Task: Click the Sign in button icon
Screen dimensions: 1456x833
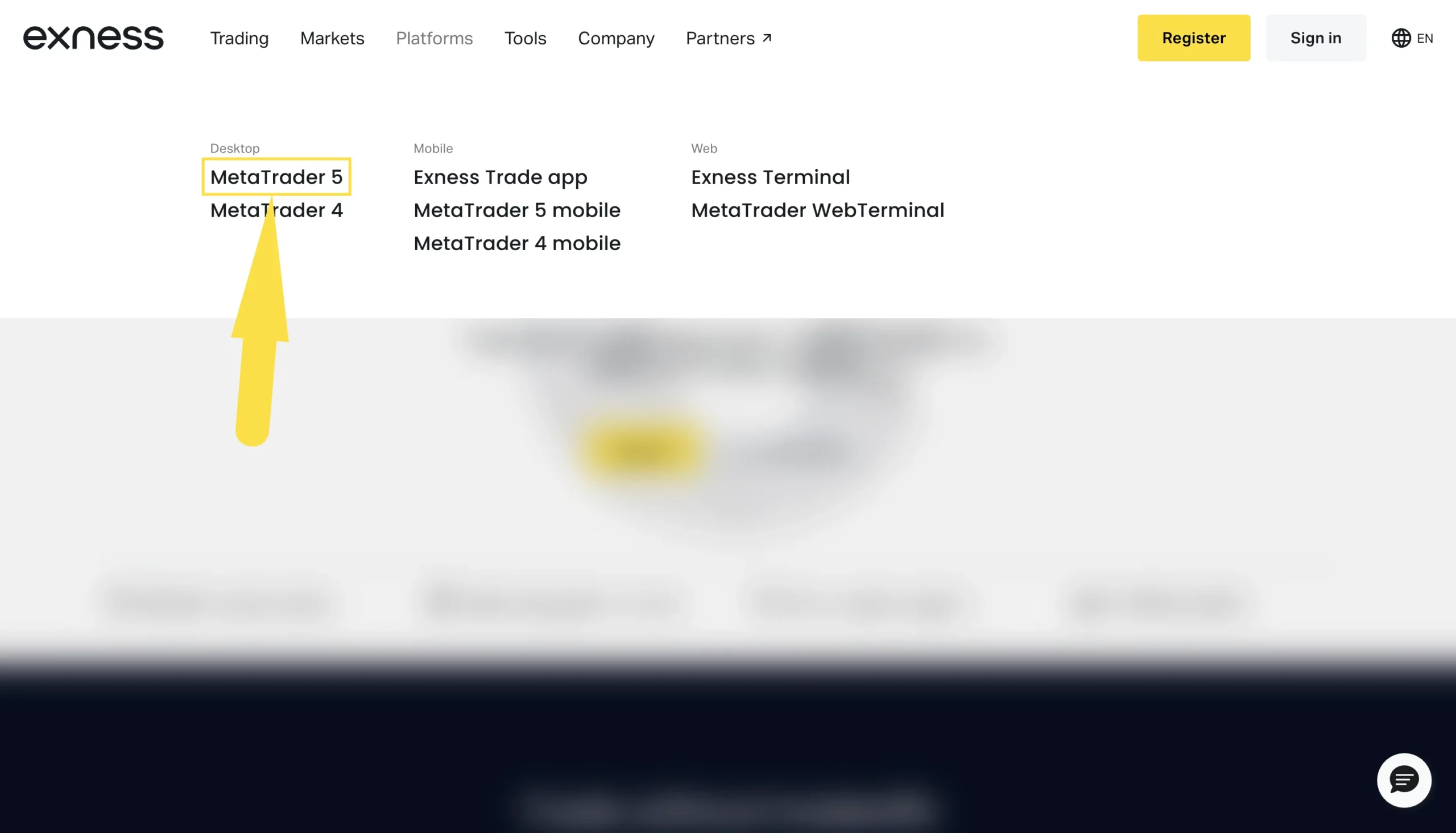Action: (x=1315, y=38)
